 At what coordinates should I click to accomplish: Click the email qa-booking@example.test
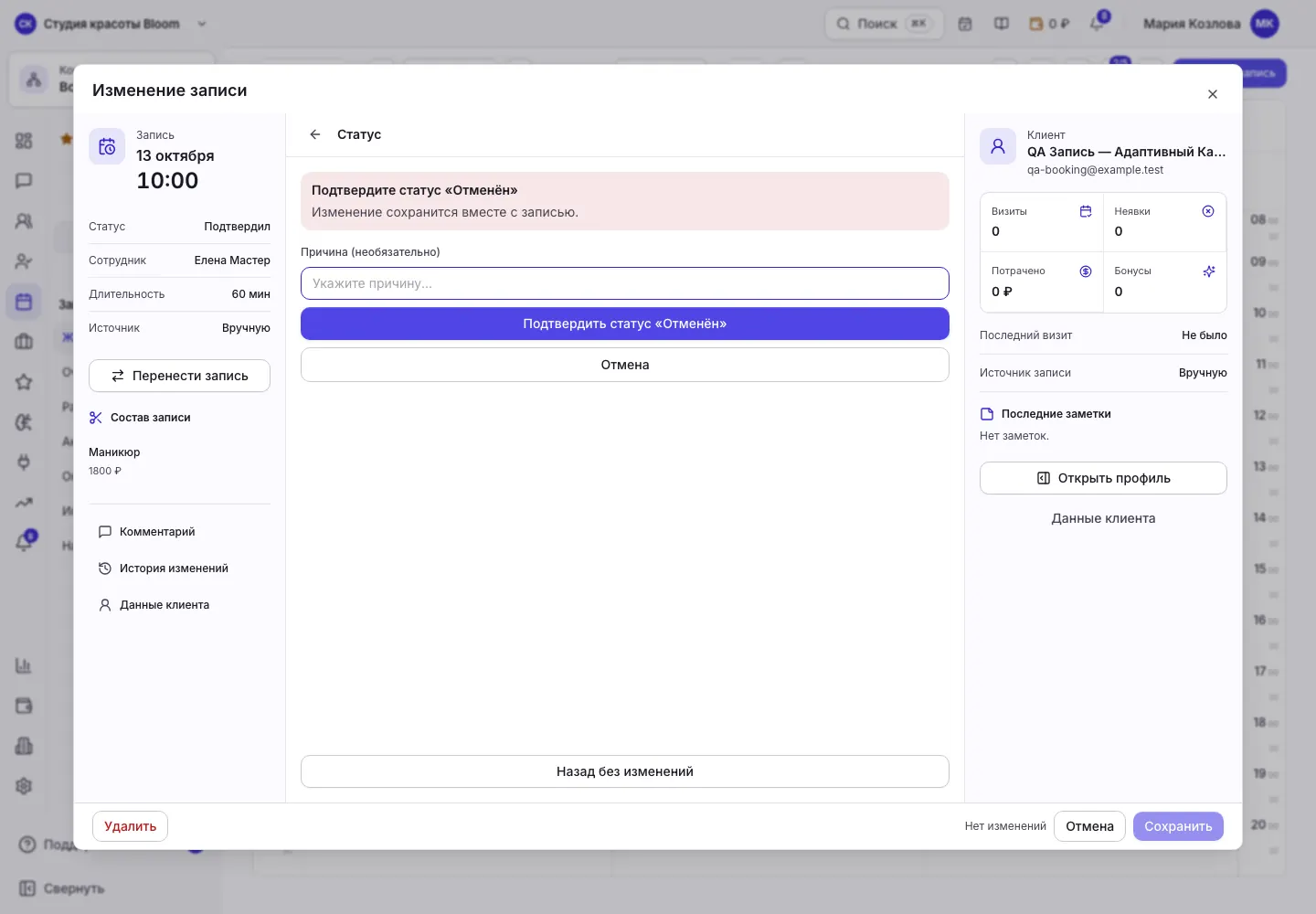pos(1095,170)
